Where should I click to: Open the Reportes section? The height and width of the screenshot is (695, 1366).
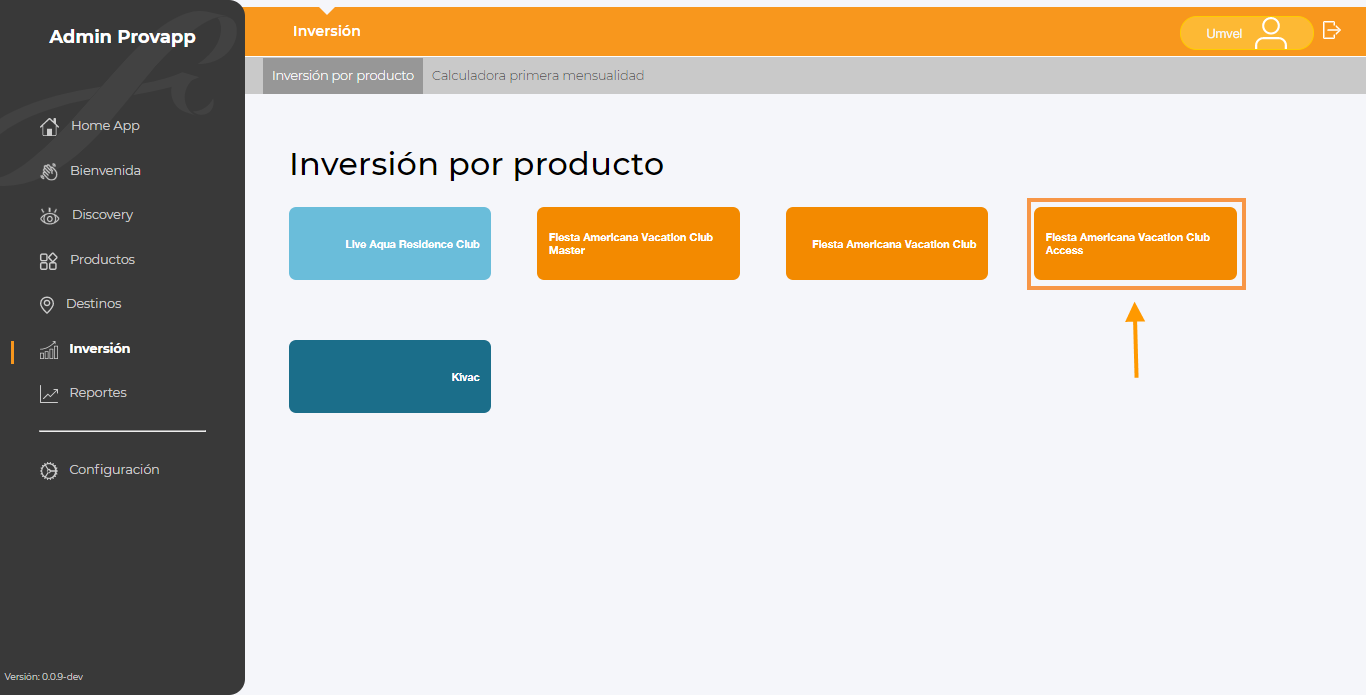coord(98,393)
